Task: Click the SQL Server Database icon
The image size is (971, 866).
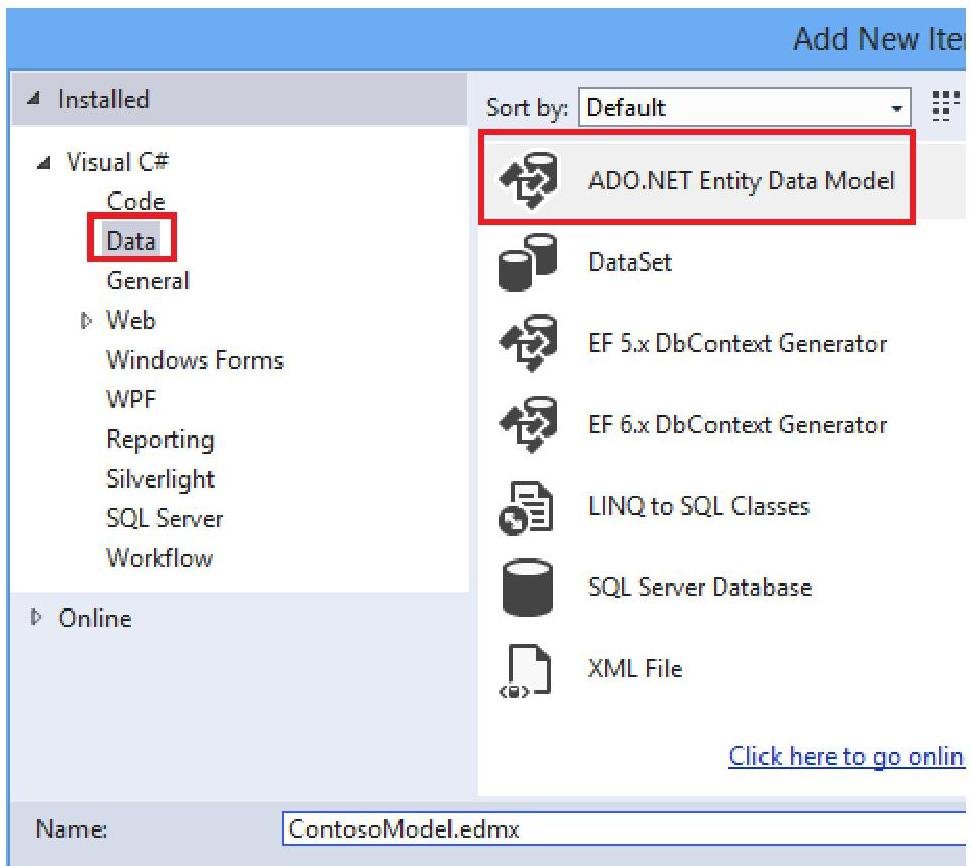Action: pyautogui.click(x=527, y=588)
